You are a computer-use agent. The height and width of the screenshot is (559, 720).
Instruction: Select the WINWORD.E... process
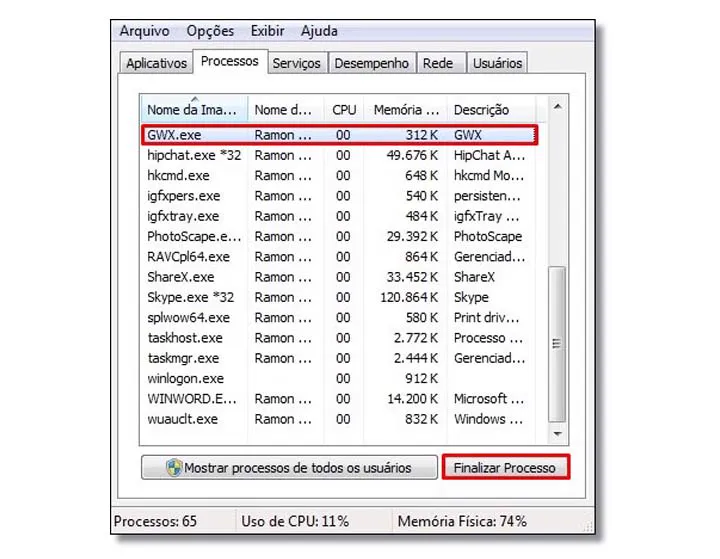(x=339, y=399)
